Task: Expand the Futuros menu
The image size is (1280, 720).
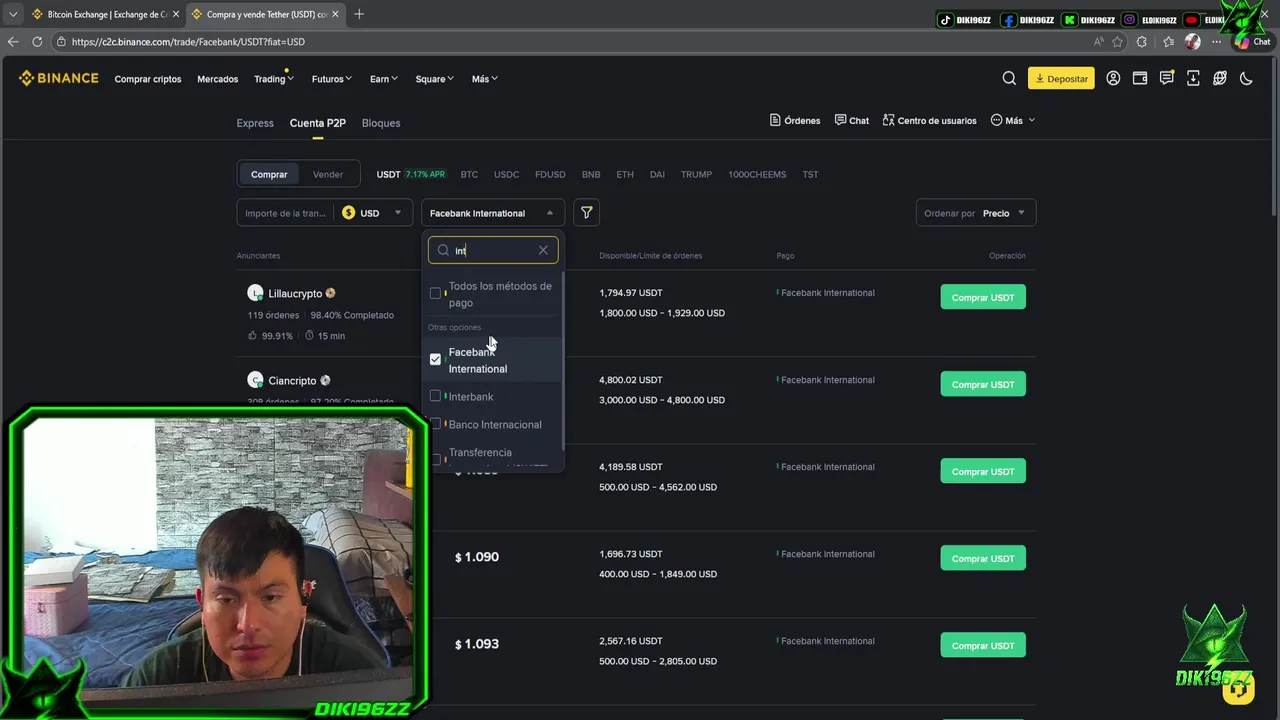Action: (331, 79)
